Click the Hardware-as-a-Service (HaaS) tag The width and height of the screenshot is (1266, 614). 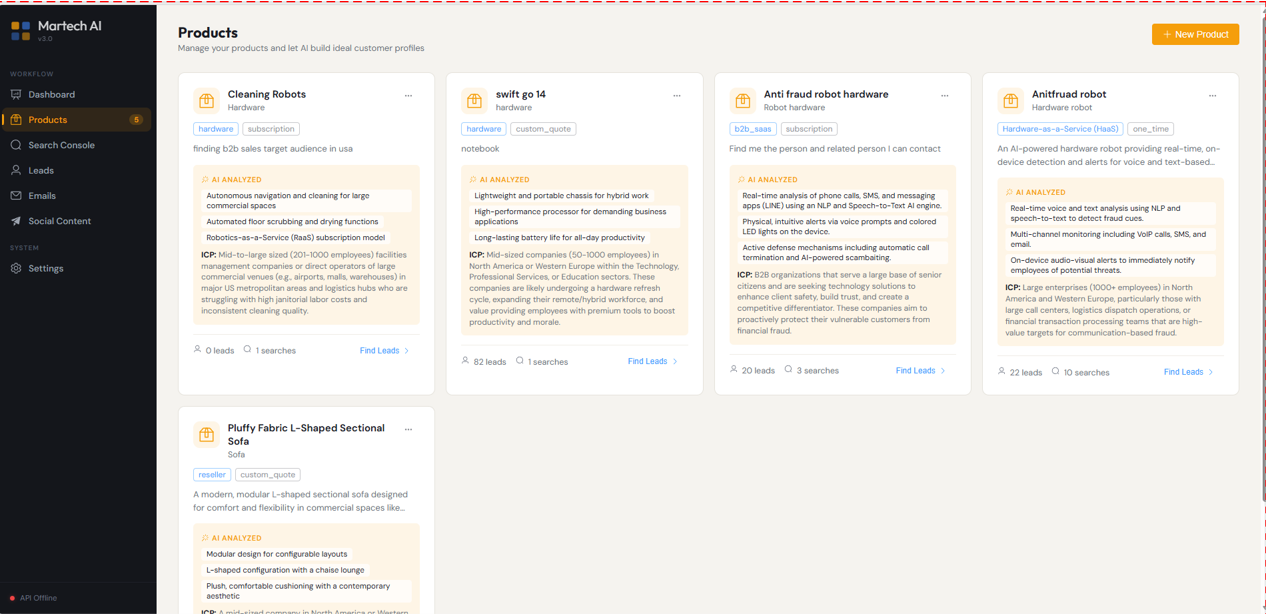pyautogui.click(x=1060, y=129)
